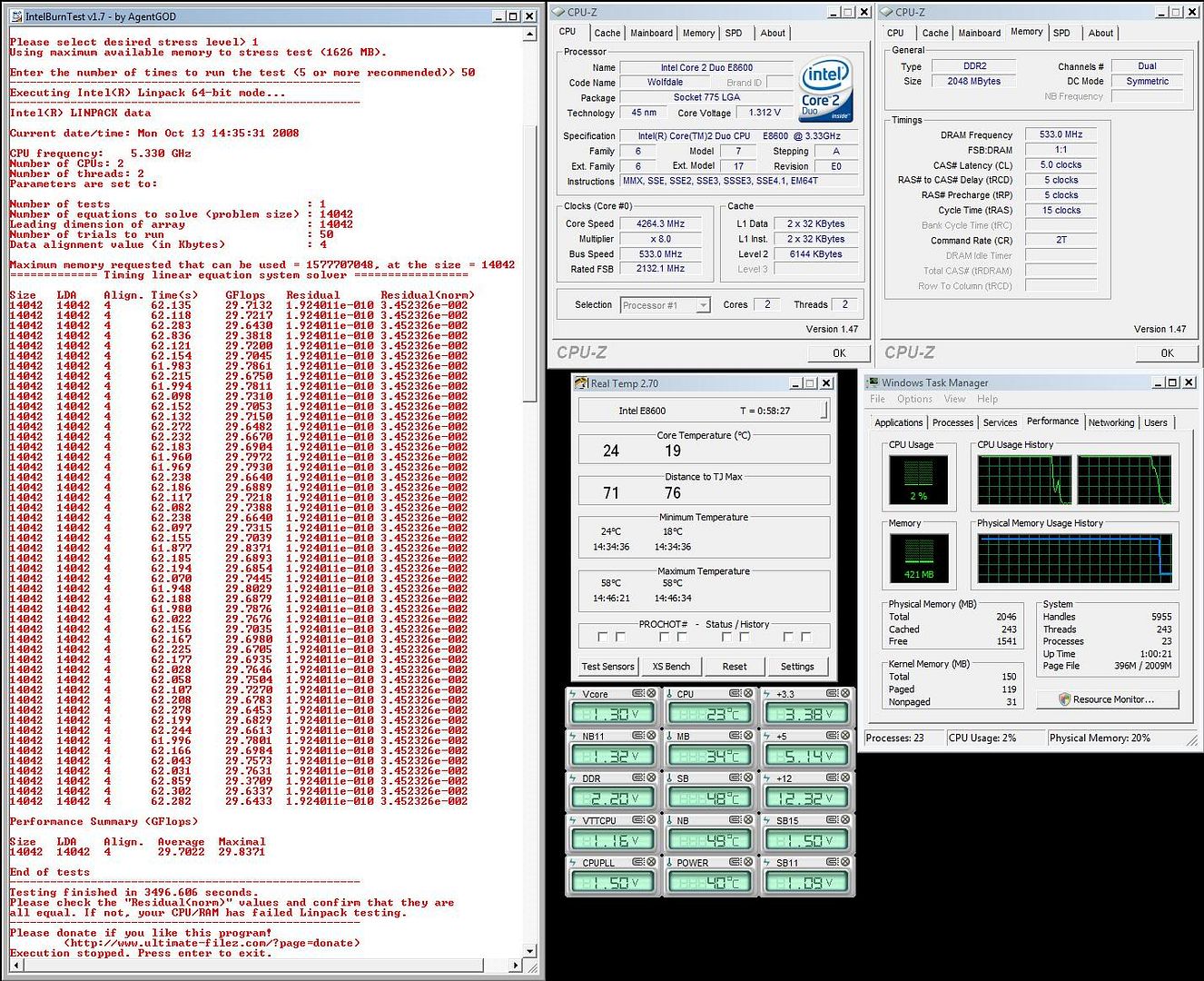Open Mainboard tab in left CPU-Z window
Viewport: 1204px width, 981px height.
tap(652, 33)
